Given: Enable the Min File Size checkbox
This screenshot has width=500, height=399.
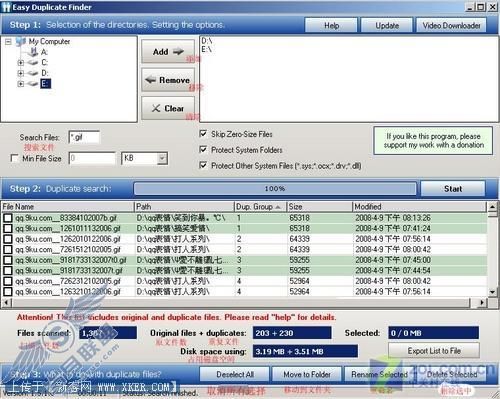Looking at the screenshot, I should pos(14,158).
